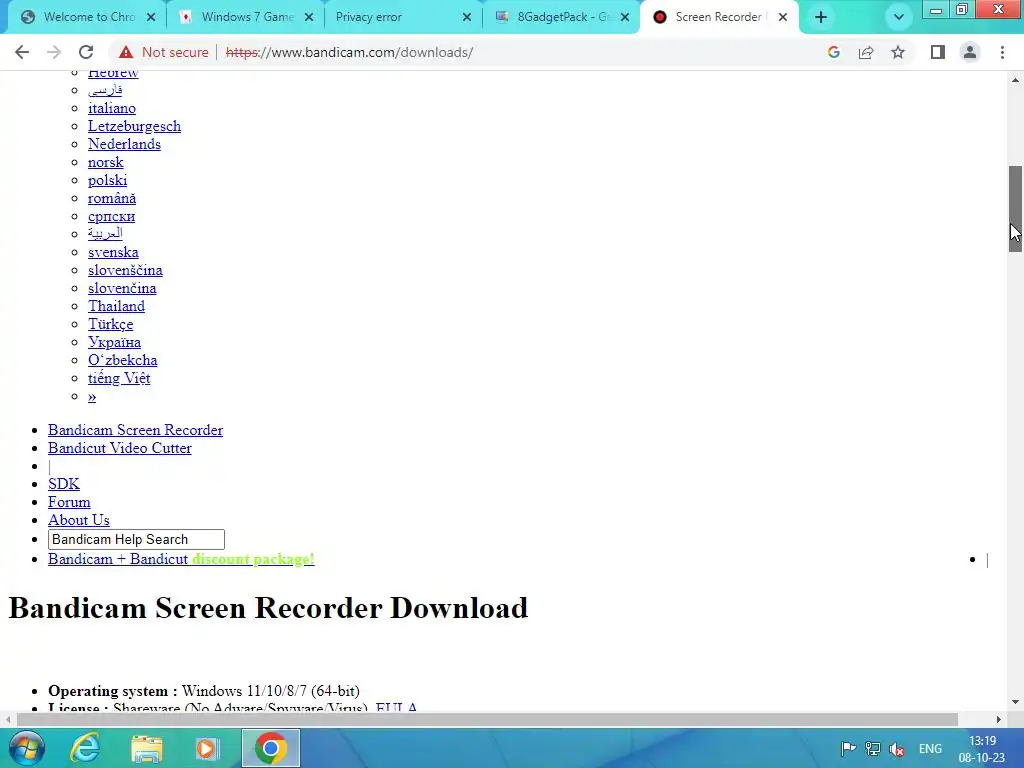Open Chrome's three-dot menu
1024x768 pixels.
click(x=1002, y=52)
